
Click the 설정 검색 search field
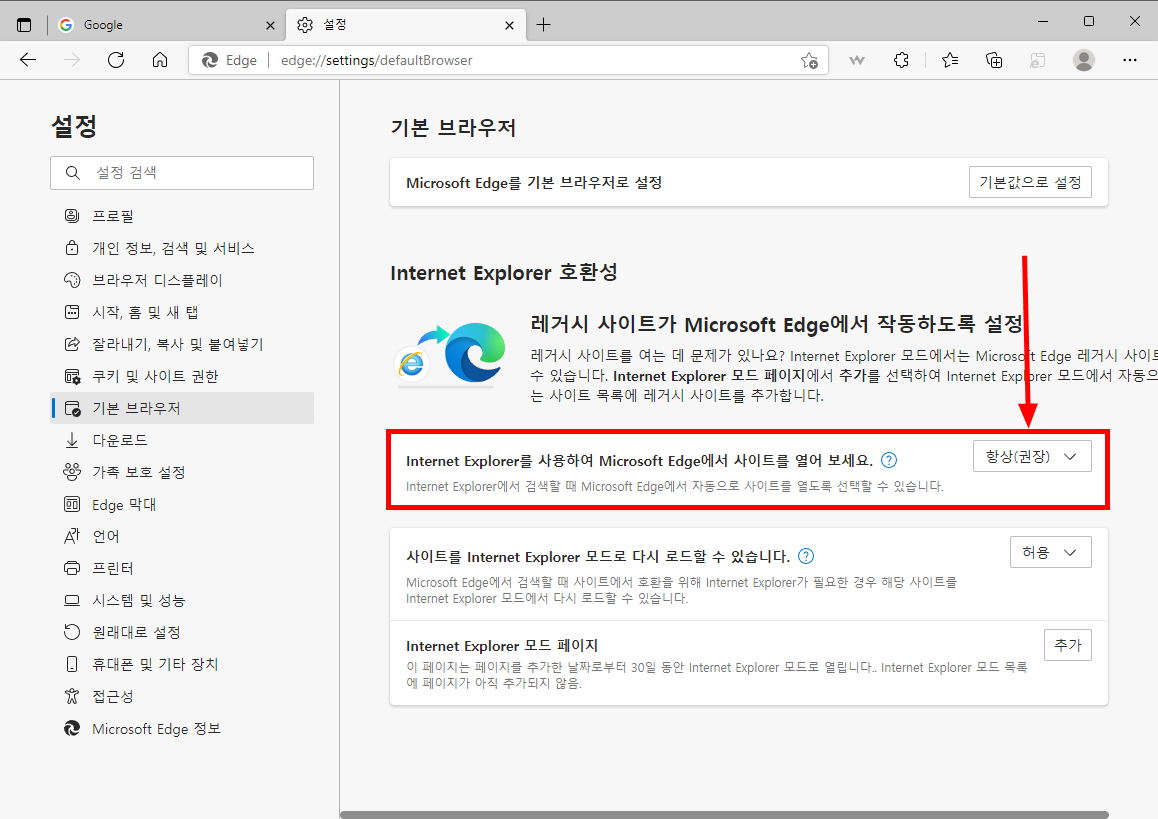pos(182,173)
